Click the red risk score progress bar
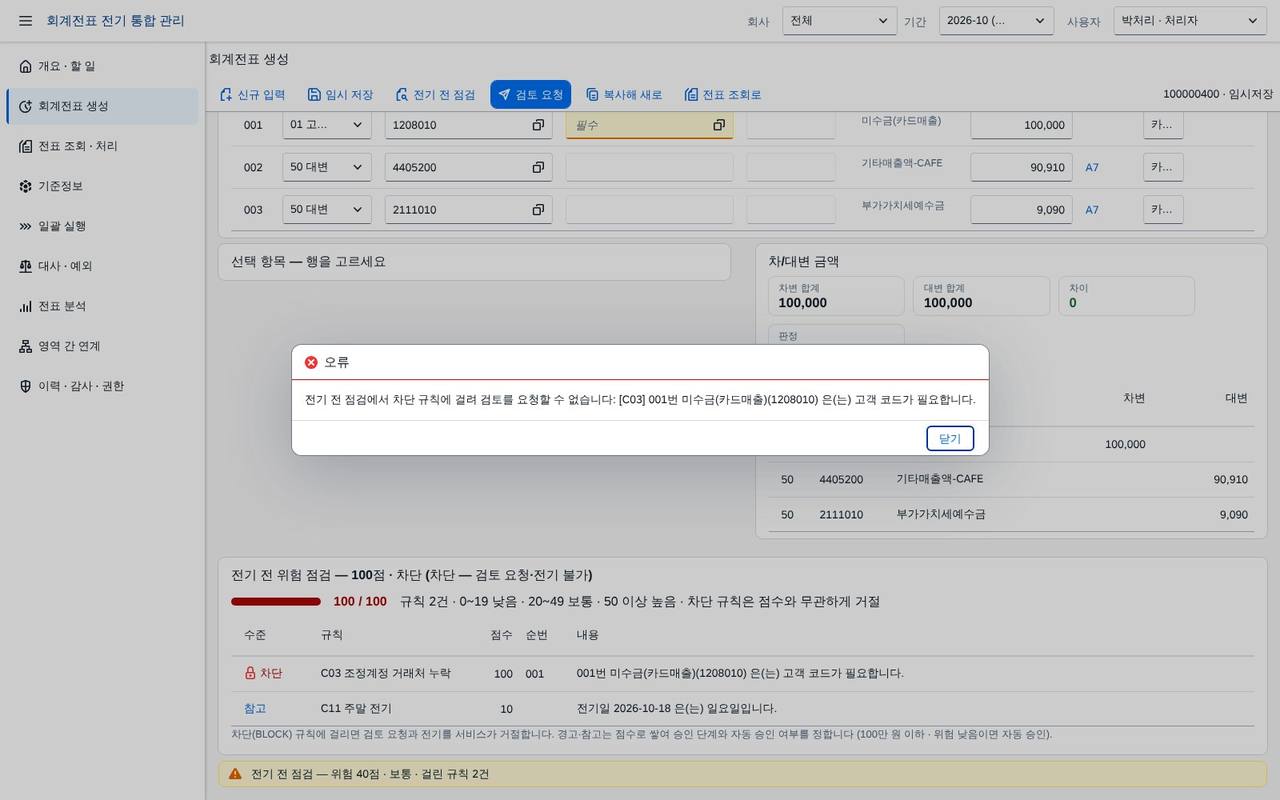 [276, 602]
